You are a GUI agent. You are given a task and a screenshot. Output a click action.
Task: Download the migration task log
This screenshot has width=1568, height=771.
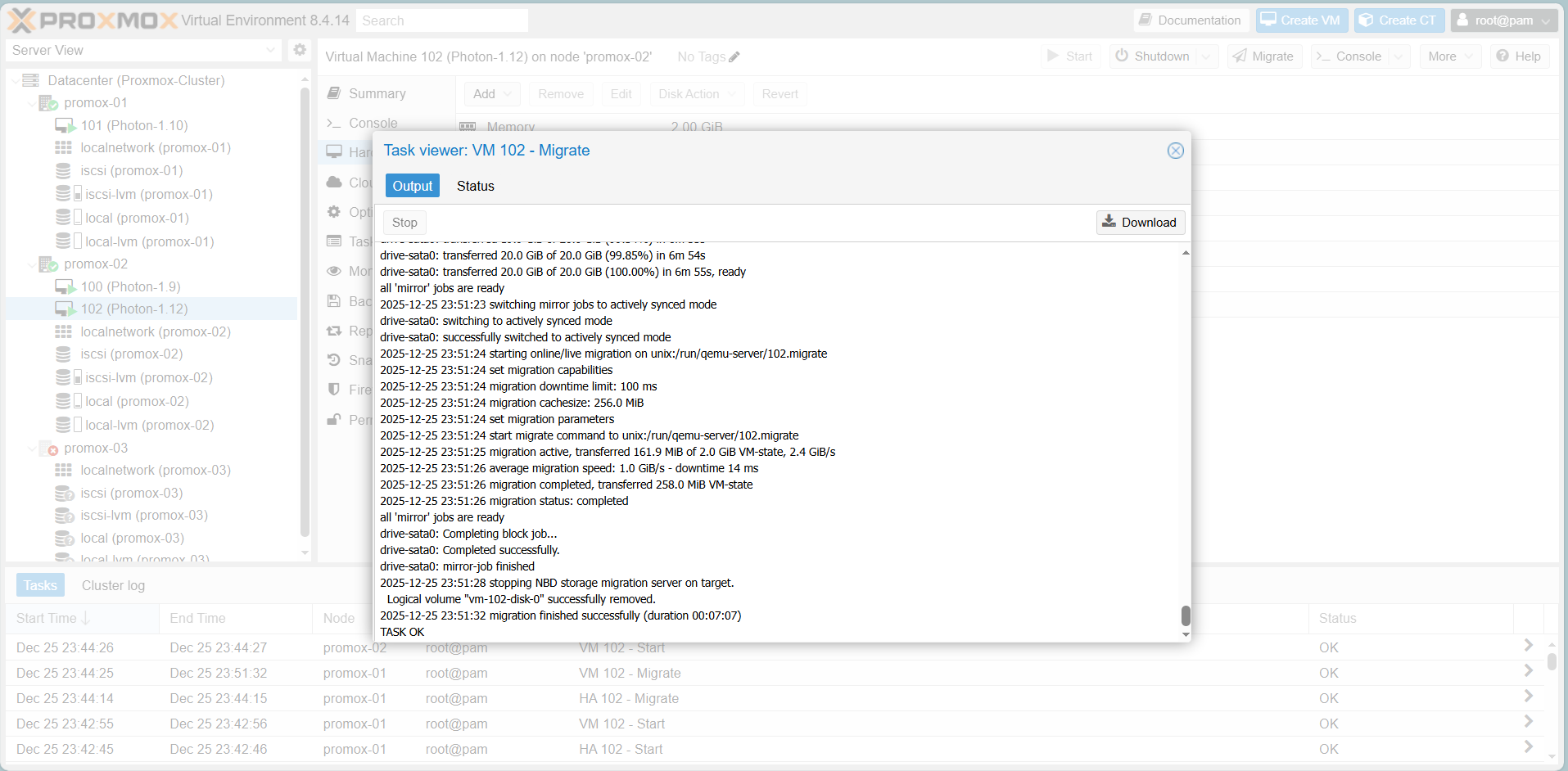pos(1140,223)
